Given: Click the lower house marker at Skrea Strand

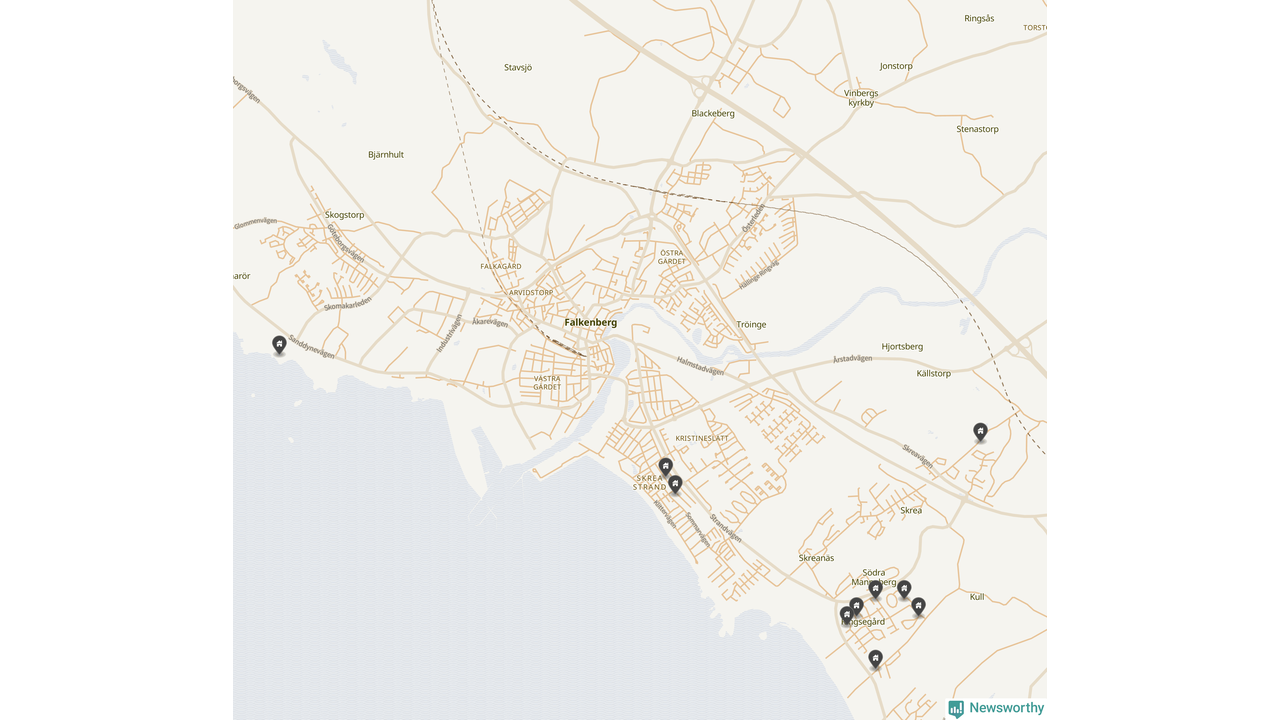Looking at the screenshot, I should click(675, 484).
